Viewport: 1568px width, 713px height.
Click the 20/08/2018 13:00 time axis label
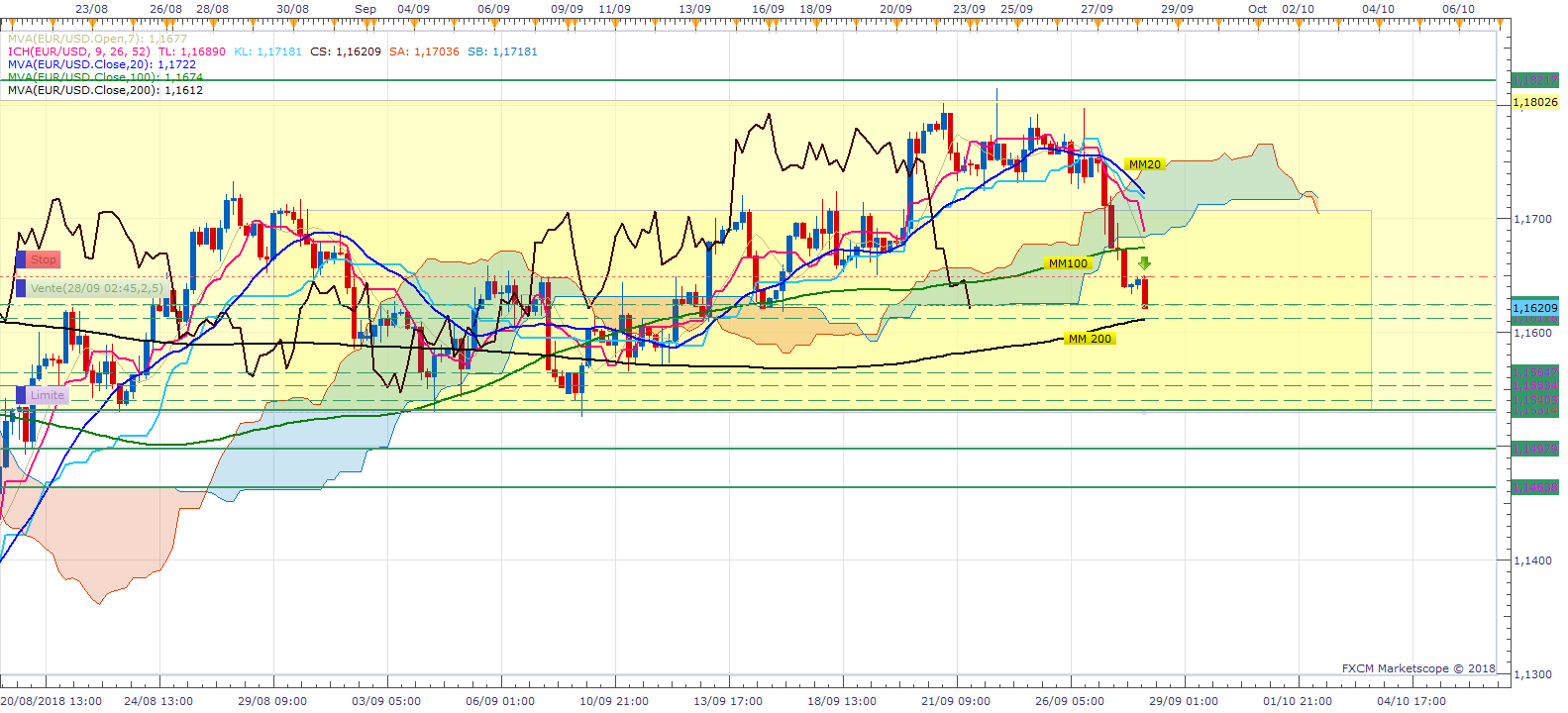pos(52,701)
